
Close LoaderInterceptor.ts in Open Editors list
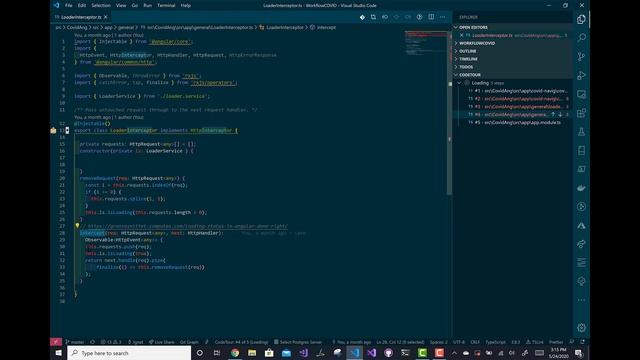pyautogui.click(x=461, y=36)
